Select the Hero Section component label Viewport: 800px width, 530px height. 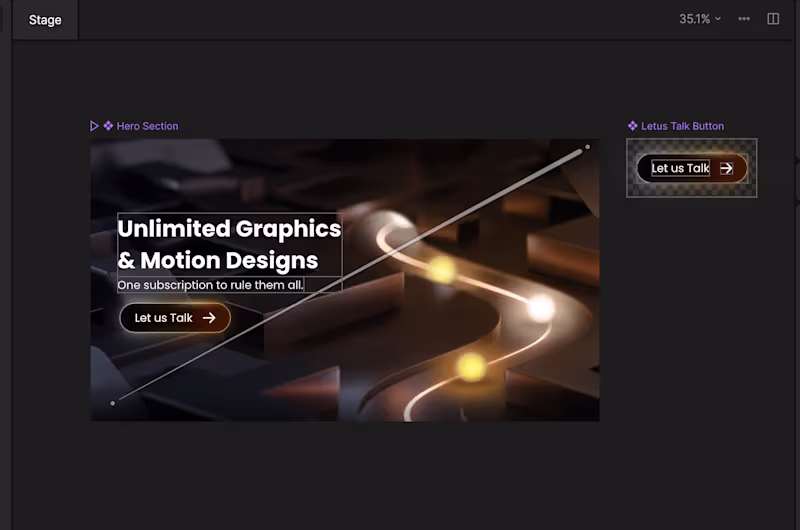[147, 126]
